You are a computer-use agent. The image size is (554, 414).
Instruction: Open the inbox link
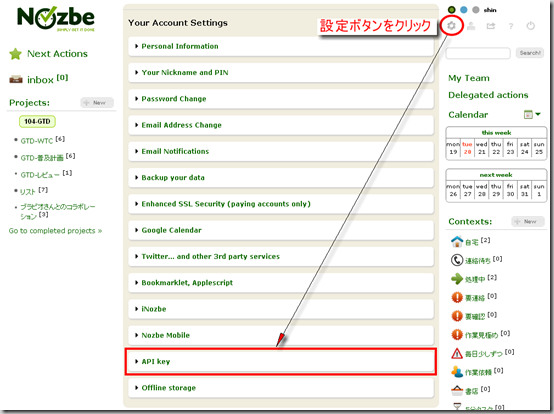coord(40,80)
